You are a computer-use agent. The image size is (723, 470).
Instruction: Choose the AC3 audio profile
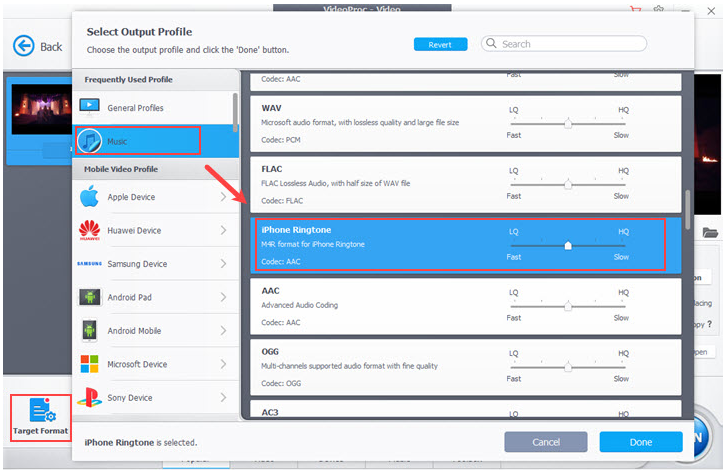[x=466, y=409]
